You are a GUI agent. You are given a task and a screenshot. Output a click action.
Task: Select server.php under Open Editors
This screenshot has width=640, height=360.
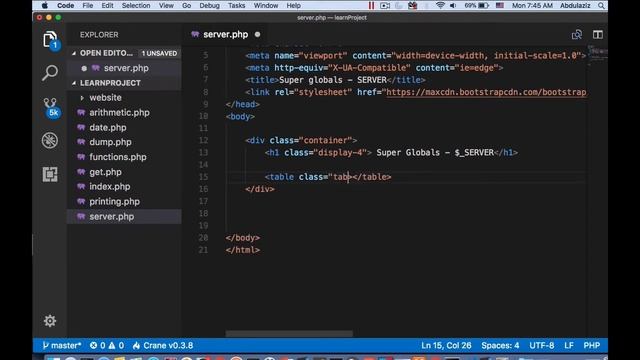click(124, 68)
